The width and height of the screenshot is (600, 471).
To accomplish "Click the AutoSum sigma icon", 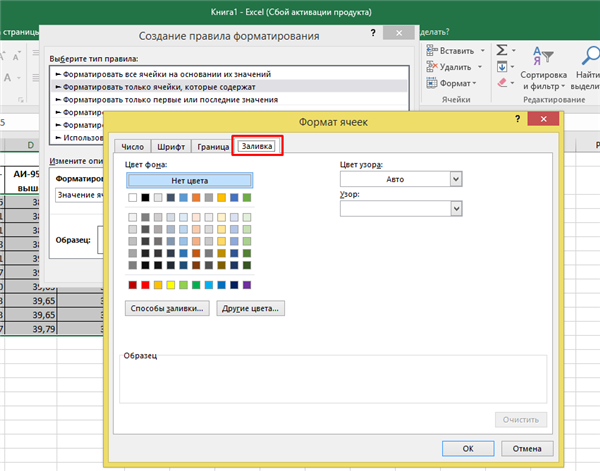I will point(502,50).
